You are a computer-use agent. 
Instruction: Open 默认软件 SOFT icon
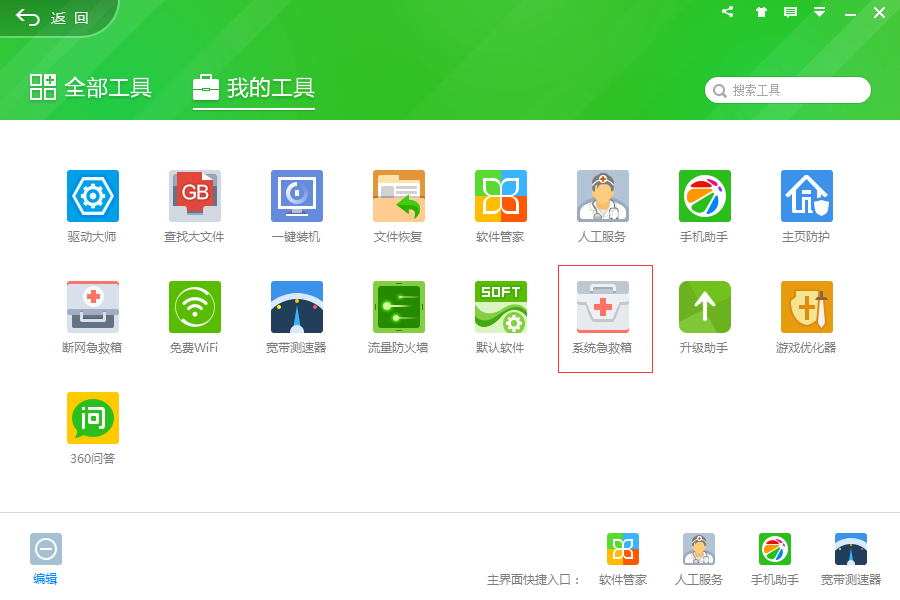501,307
